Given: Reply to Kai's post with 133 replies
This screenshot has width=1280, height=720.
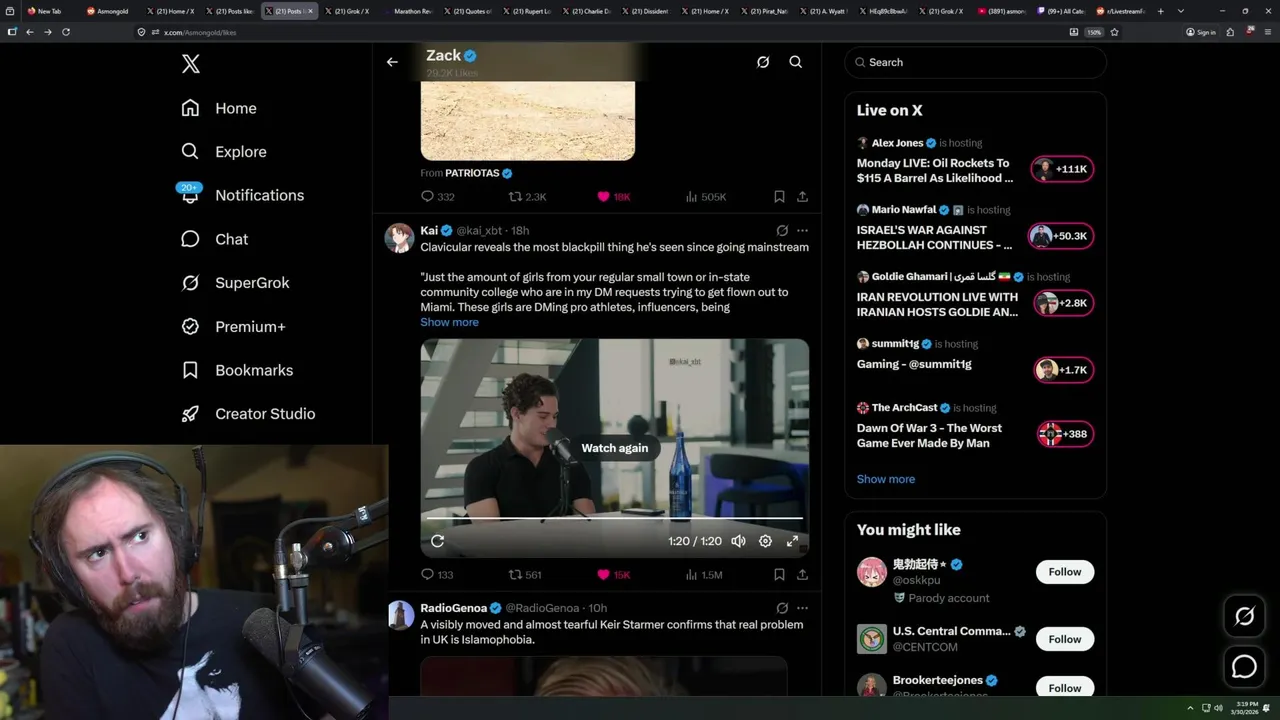Looking at the screenshot, I should pyautogui.click(x=437, y=575).
